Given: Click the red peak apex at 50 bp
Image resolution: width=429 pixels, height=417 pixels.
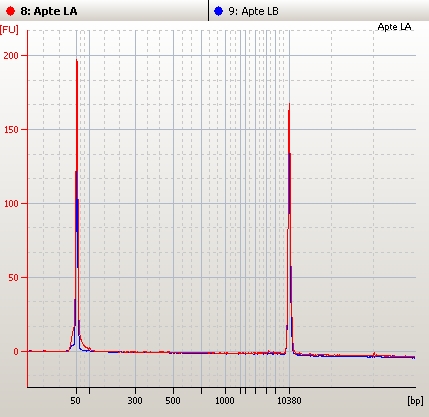Looking at the screenshot, I should 77,60.
